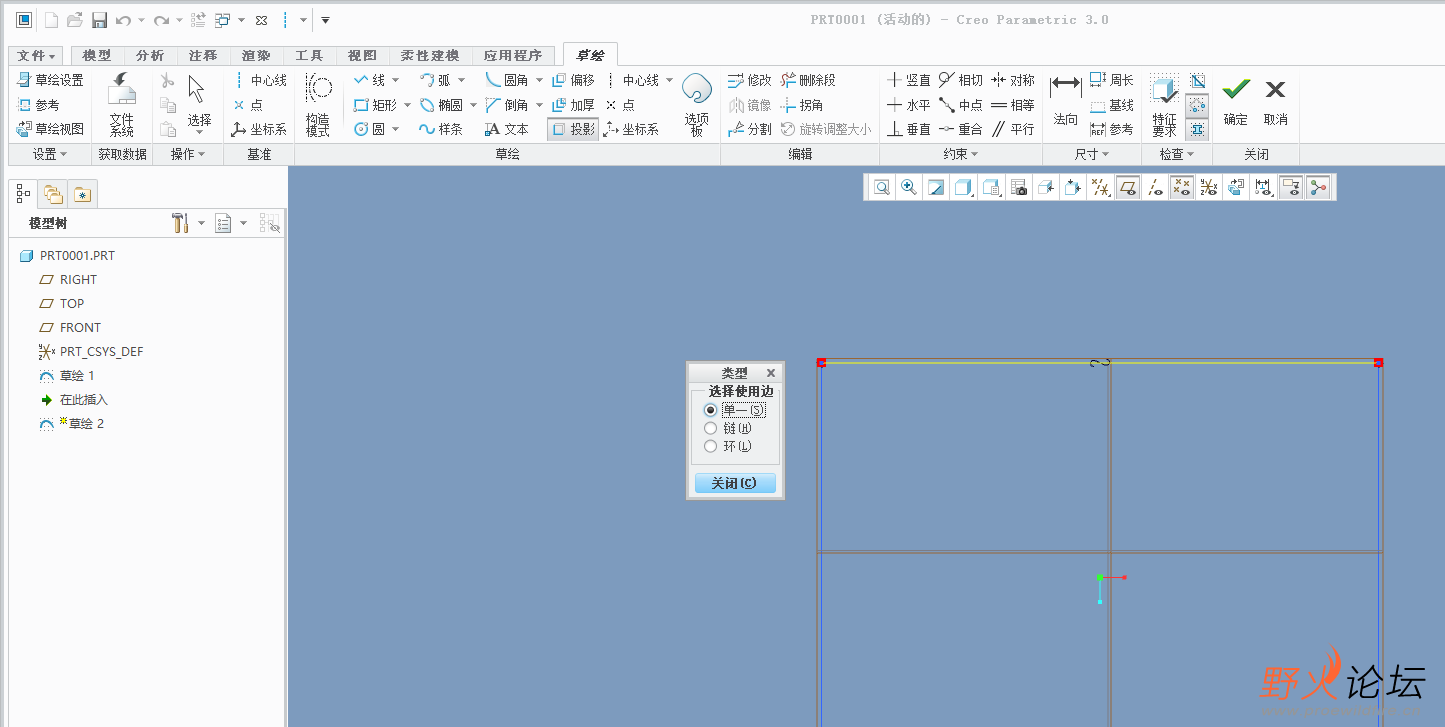1445x727 pixels.
Task: Open the File menu
Action: (36, 56)
